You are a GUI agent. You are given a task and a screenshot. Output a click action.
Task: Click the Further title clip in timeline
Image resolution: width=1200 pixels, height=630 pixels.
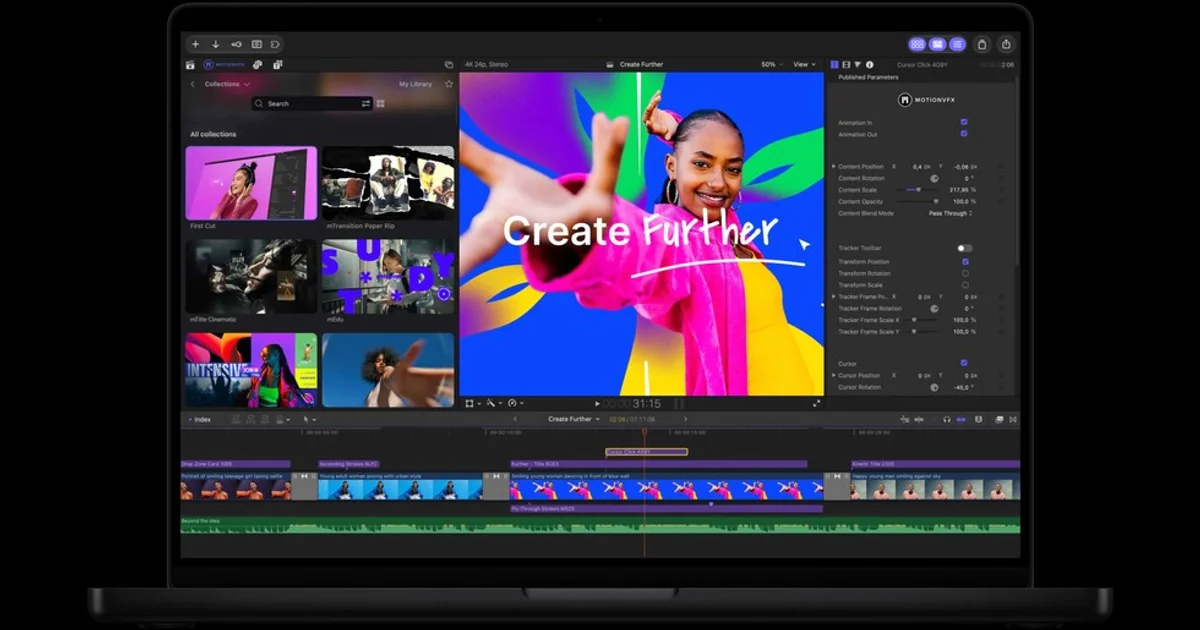658,464
